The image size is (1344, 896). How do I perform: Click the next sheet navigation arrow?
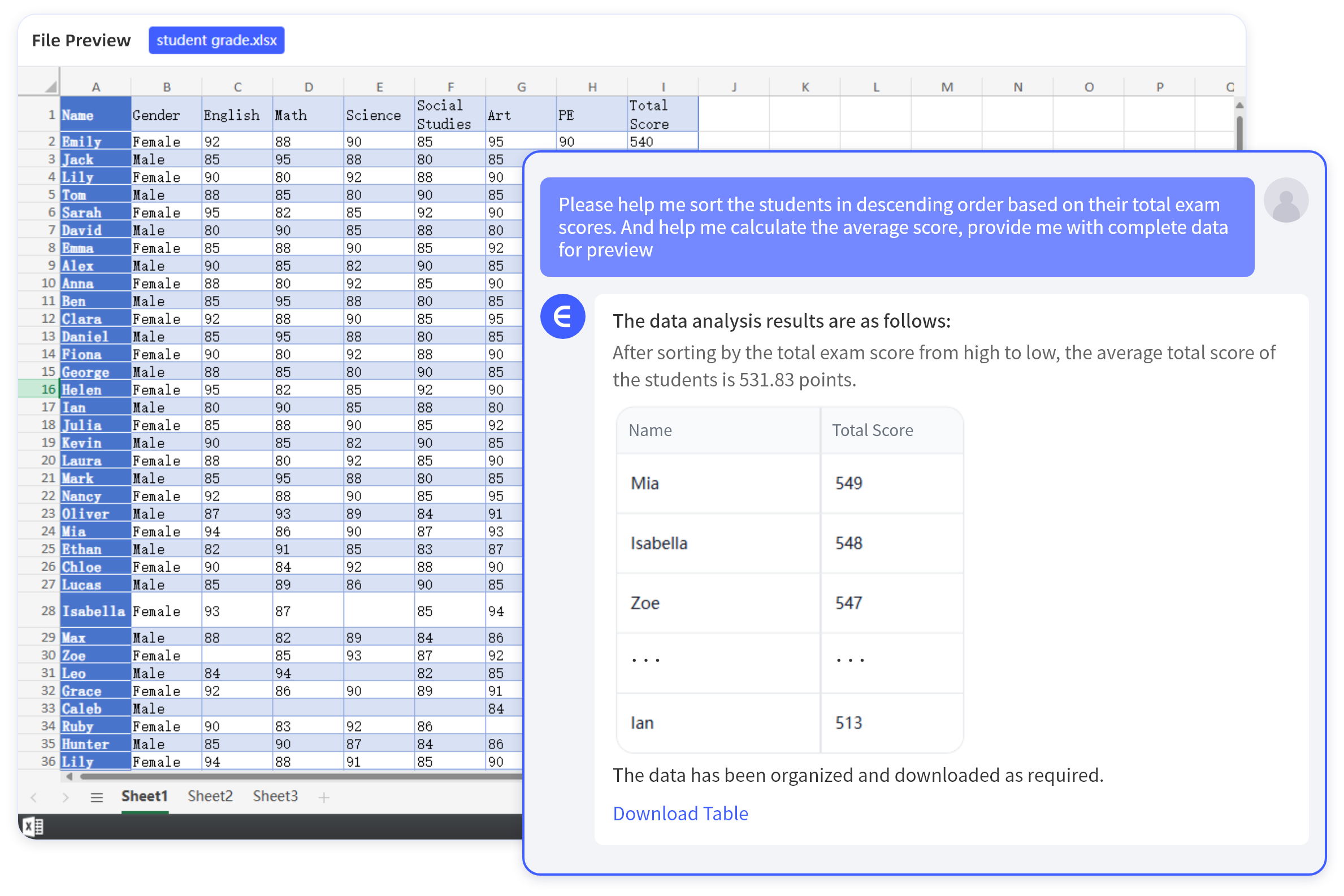click(65, 797)
